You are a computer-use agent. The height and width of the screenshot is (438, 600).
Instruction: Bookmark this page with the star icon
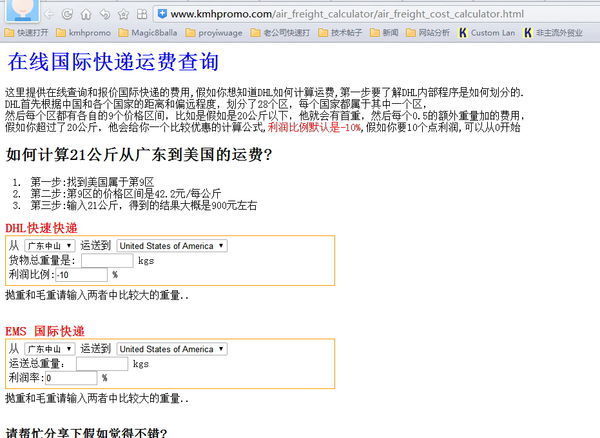coord(123,13)
